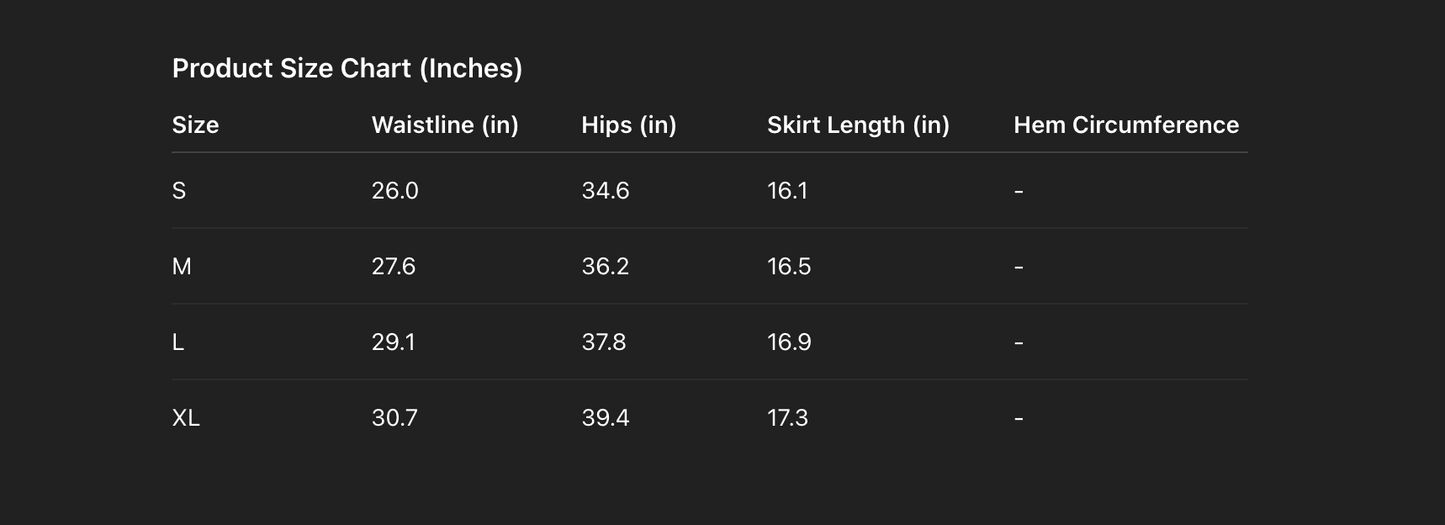Select the 27.6 waistline cell
The image size is (1445, 525).
(394, 266)
